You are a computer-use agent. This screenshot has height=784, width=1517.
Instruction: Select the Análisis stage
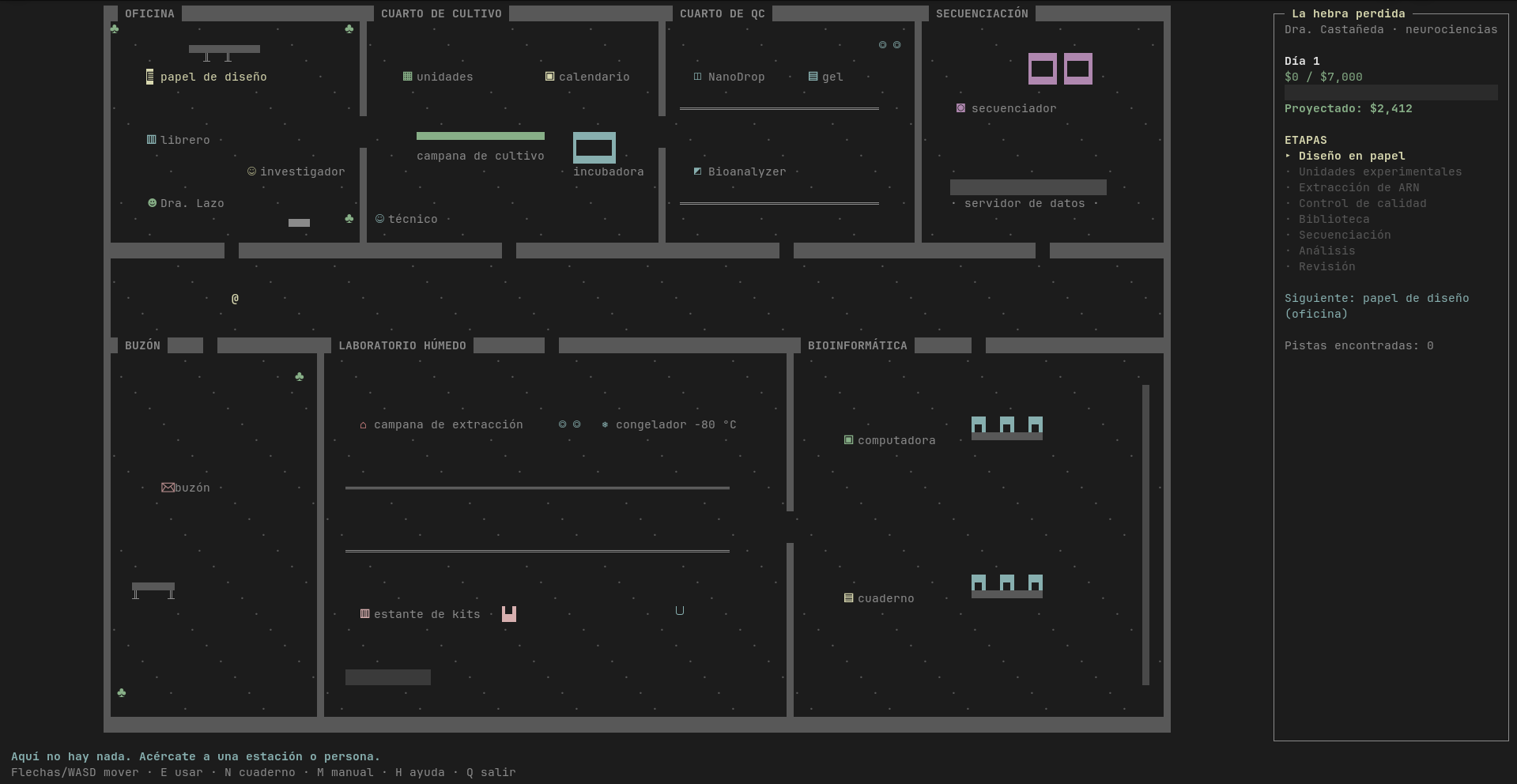click(x=1326, y=251)
